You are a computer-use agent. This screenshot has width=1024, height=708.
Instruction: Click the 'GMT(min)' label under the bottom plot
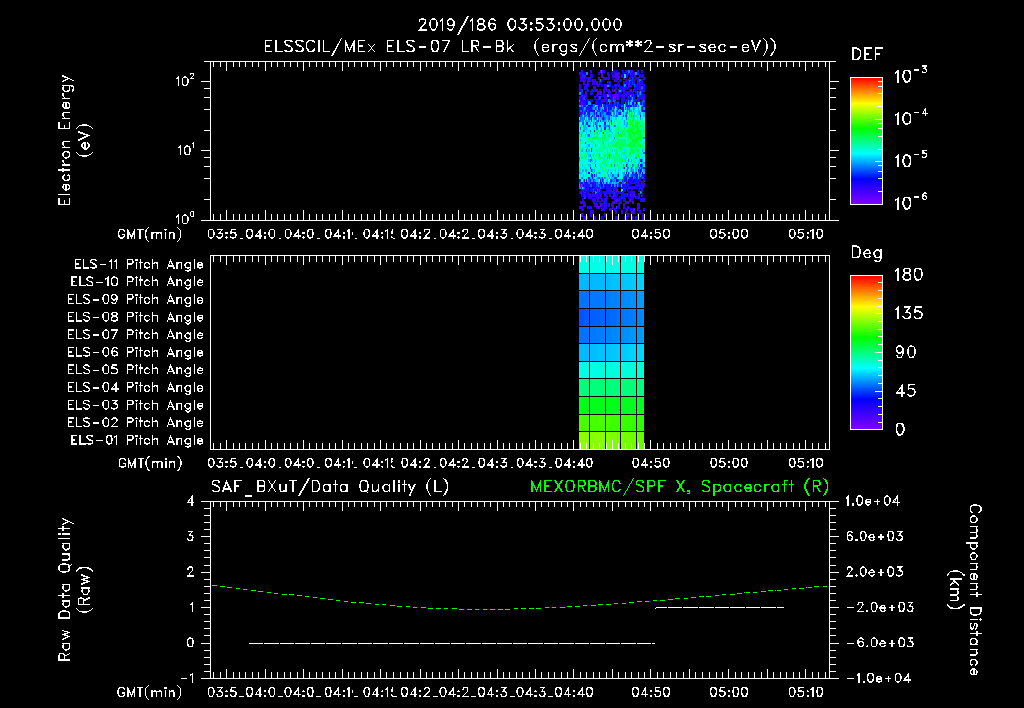tap(150, 692)
